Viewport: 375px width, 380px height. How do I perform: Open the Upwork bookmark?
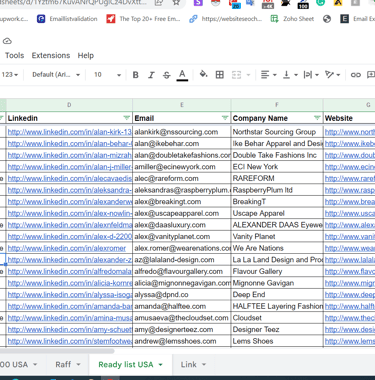pyautogui.click(x=14, y=19)
